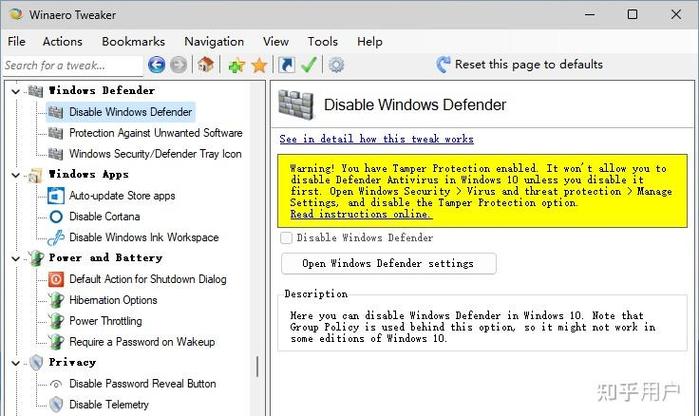Click the icon beside Disable Windows Defender item
Screen dimensions: 699x416
(56, 112)
